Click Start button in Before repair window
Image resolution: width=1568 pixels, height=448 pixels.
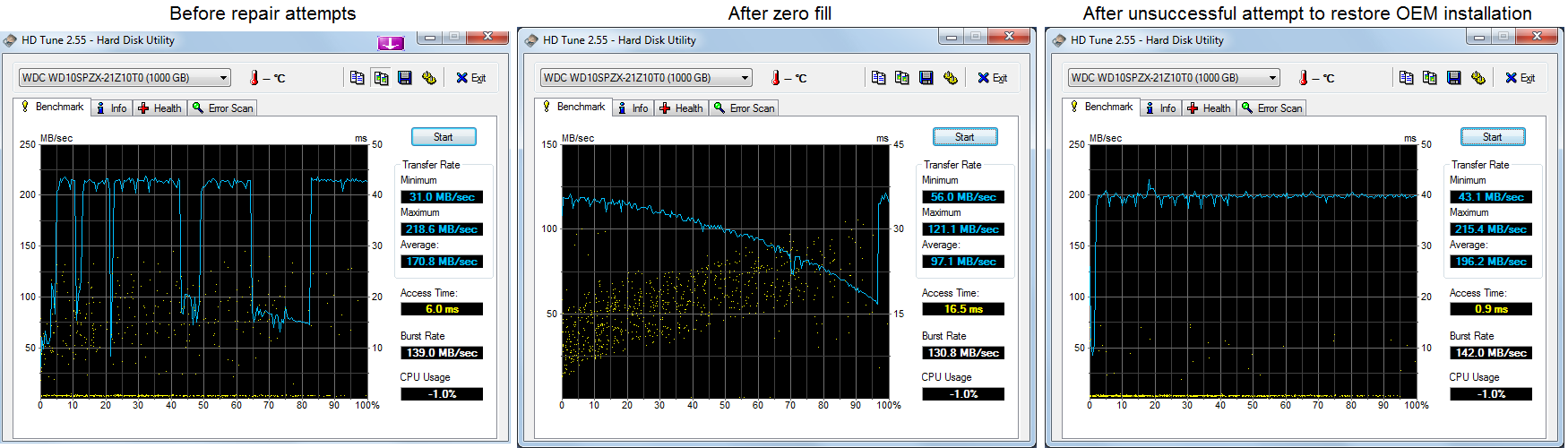click(444, 137)
